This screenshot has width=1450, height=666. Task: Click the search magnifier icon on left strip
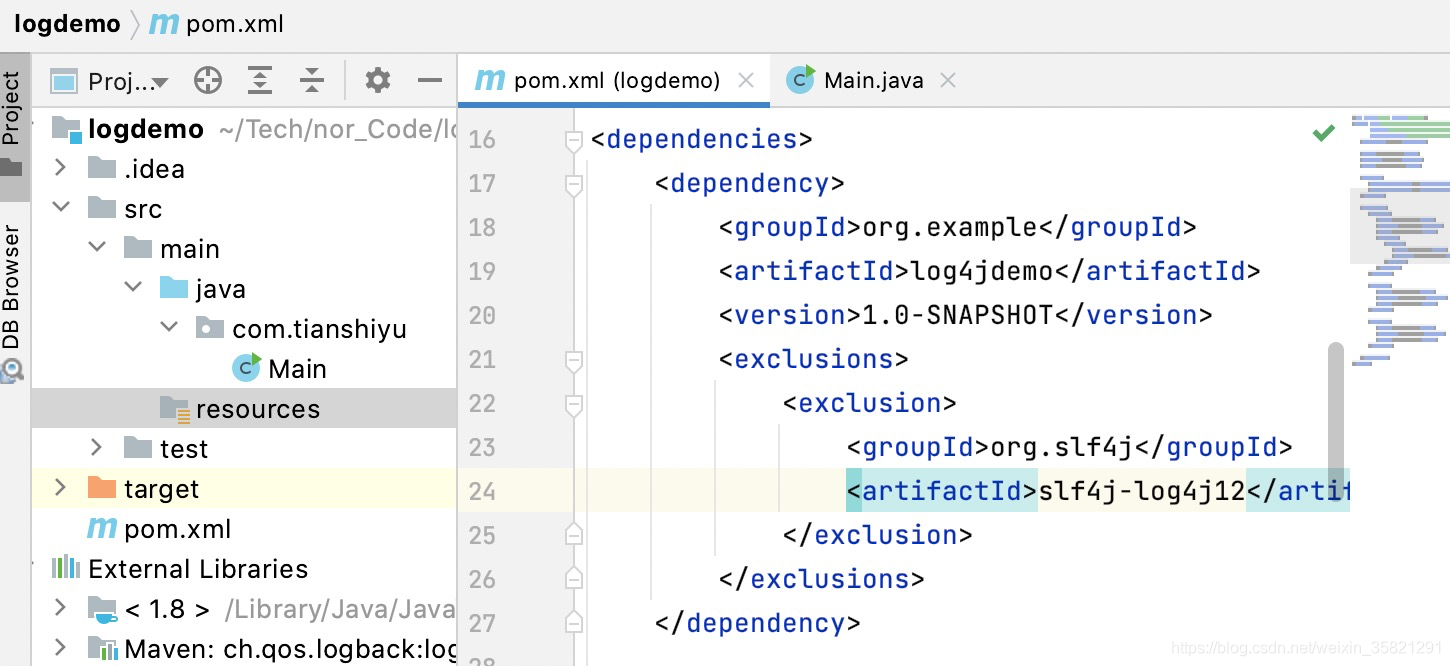coord(12,371)
